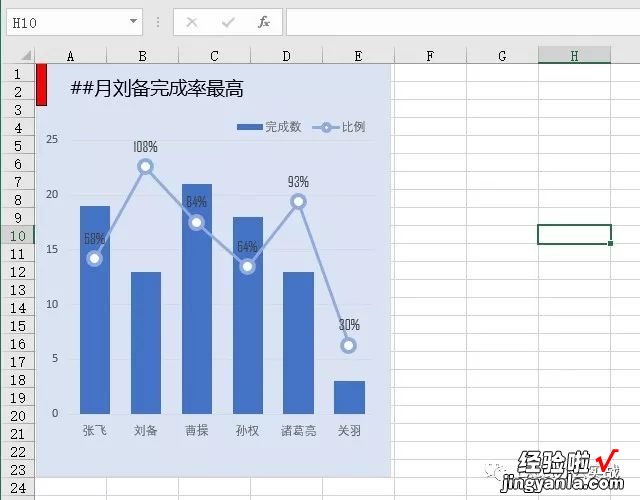The height and width of the screenshot is (500, 640).
Task: Click the line marker above 刘备
Action: click(146, 167)
